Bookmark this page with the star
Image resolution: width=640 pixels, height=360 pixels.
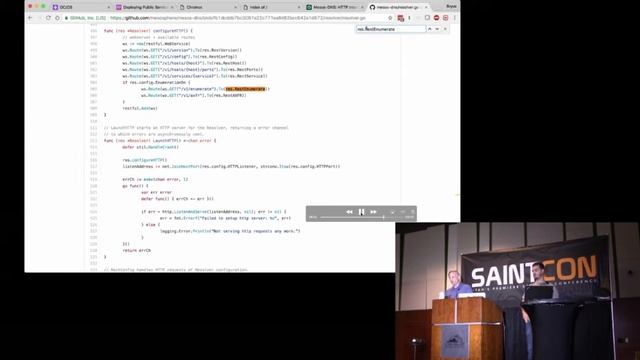[390, 18]
